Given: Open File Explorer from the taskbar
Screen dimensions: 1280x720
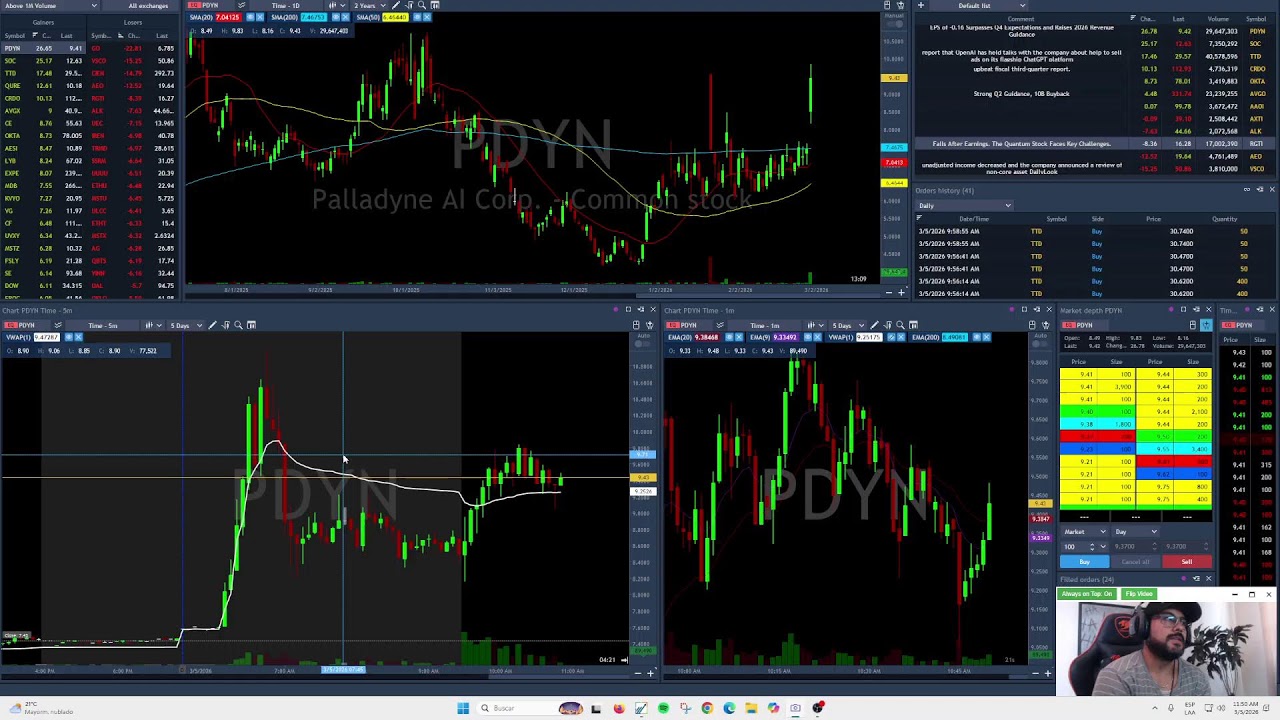Looking at the screenshot, I should (751, 708).
